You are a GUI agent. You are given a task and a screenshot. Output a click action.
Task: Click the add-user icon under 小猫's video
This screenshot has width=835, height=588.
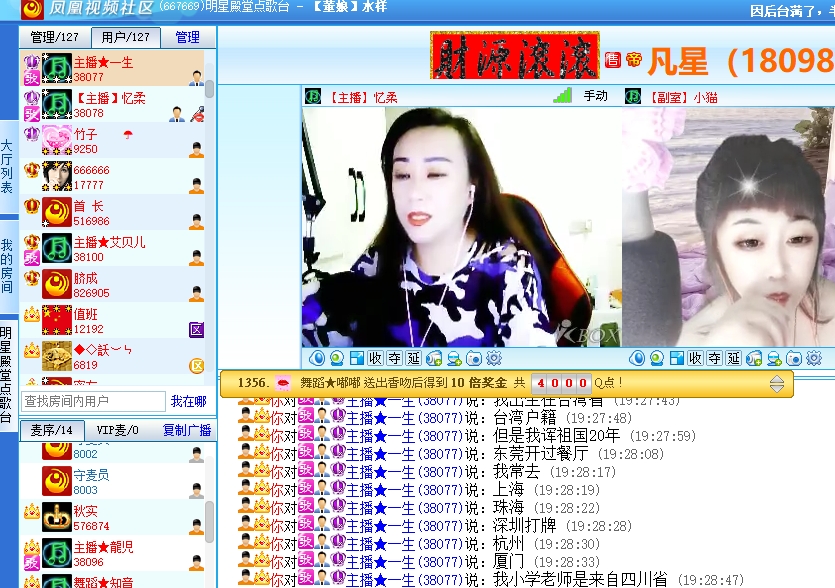click(x=774, y=358)
